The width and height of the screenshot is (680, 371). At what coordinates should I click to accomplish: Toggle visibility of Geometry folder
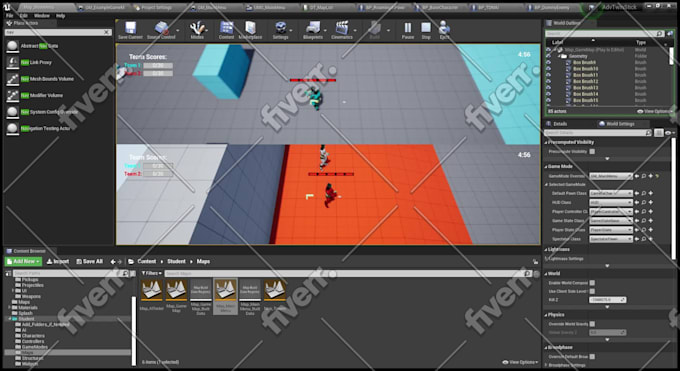(x=549, y=56)
